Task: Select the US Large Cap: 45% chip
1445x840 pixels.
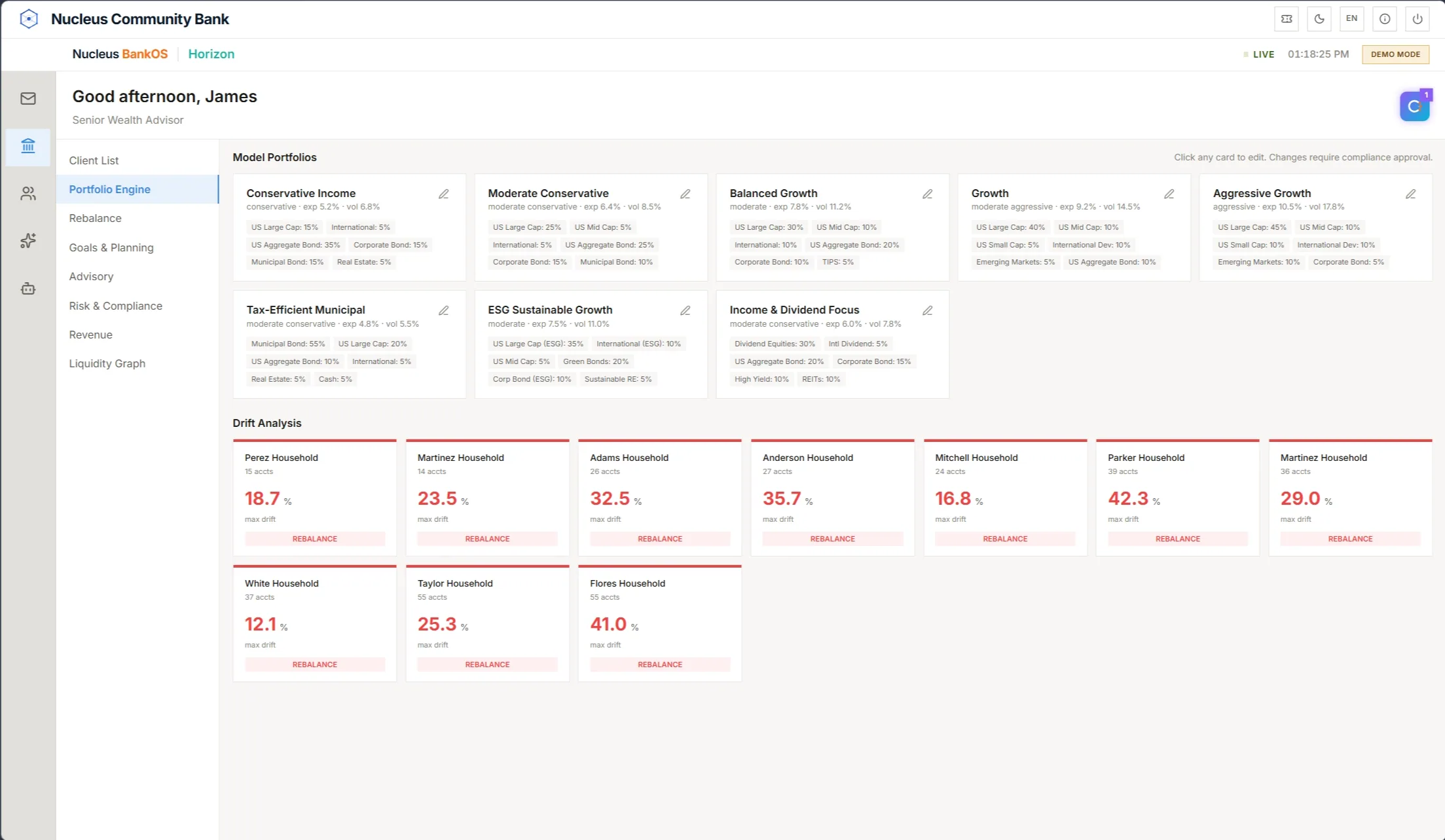Action: [x=1252, y=227]
